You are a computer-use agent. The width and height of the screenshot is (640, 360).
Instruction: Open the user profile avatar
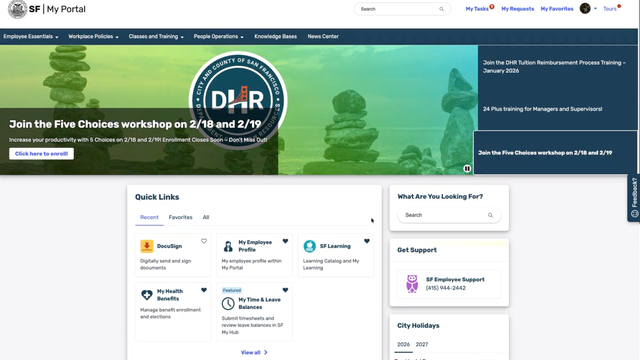[585, 9]
